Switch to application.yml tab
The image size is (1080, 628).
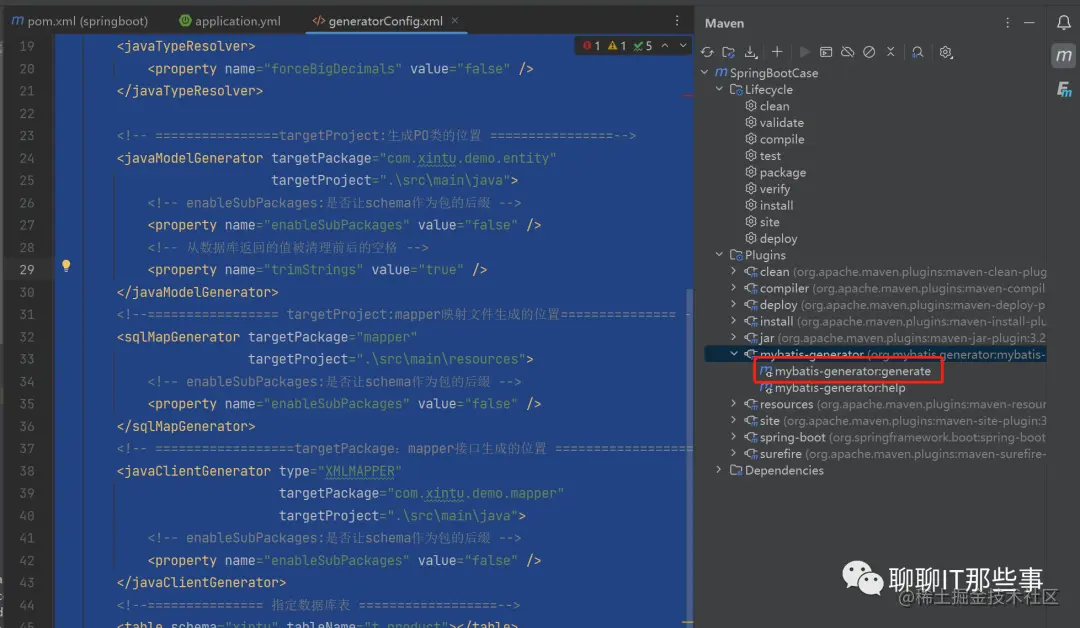230,21
